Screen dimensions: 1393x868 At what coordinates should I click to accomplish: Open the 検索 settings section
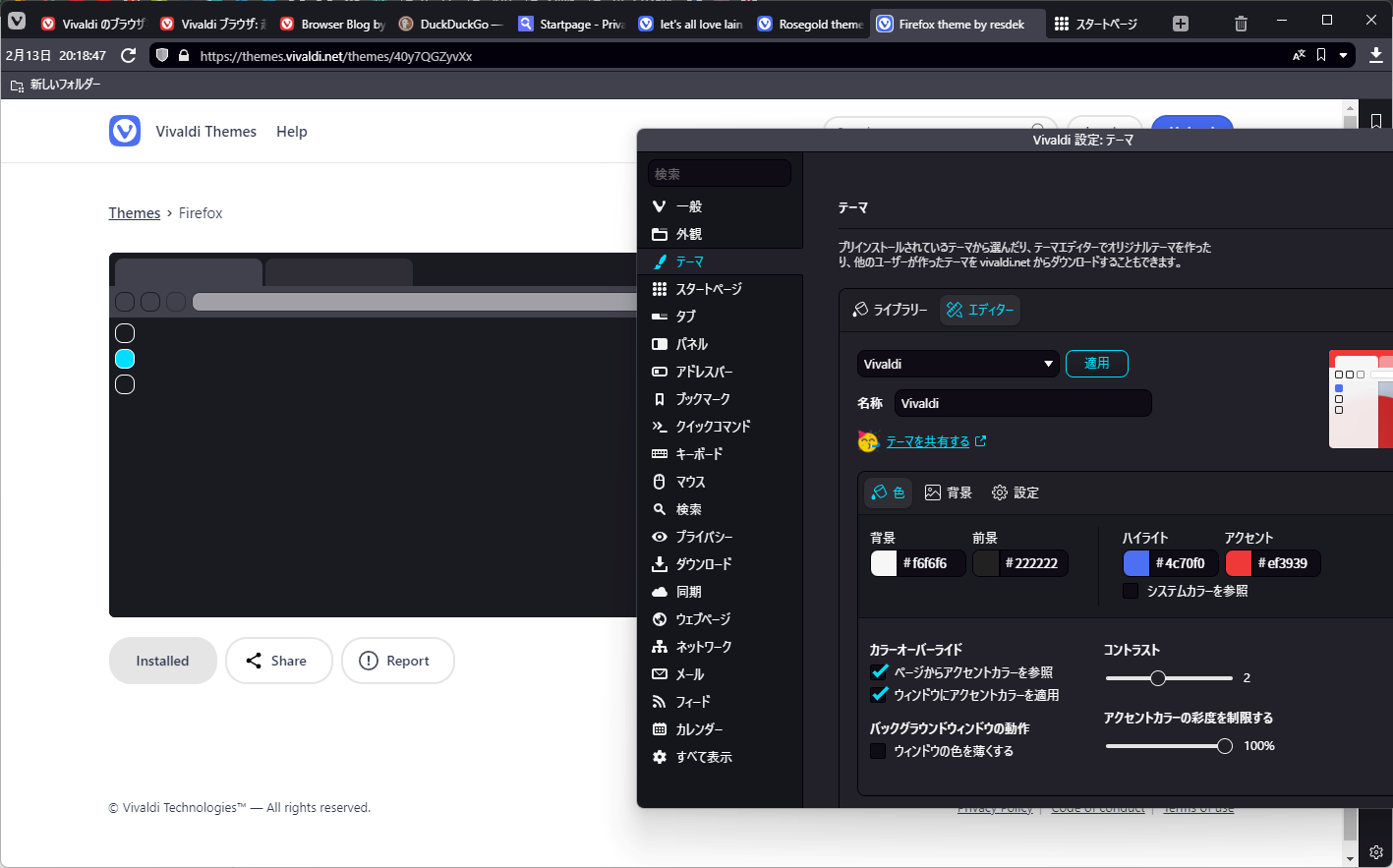[x=720, y=509]
